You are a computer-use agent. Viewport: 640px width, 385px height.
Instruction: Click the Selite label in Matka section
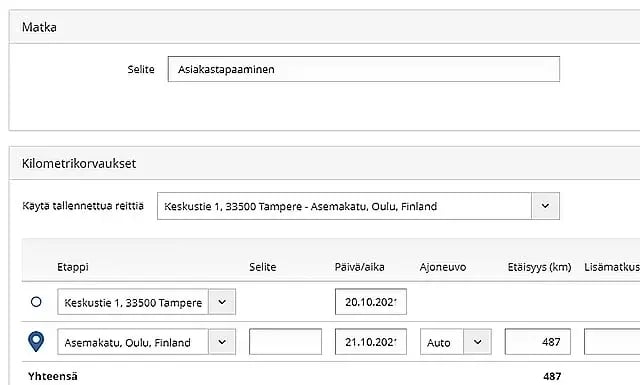[141, 69]
